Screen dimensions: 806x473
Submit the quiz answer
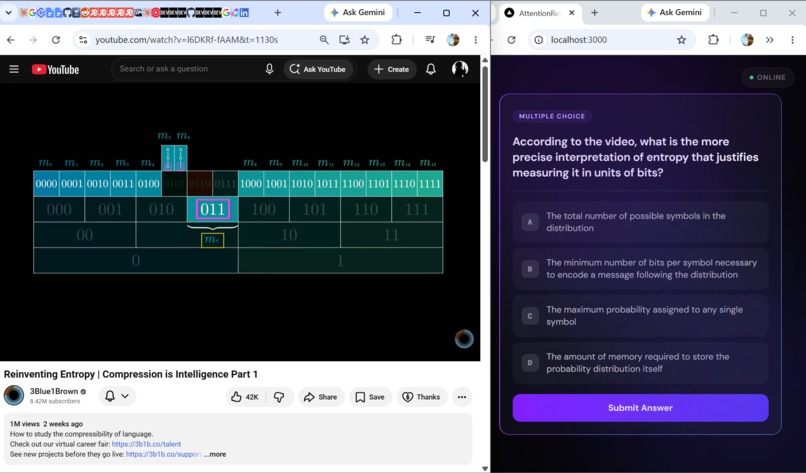(x=640, y=408)
